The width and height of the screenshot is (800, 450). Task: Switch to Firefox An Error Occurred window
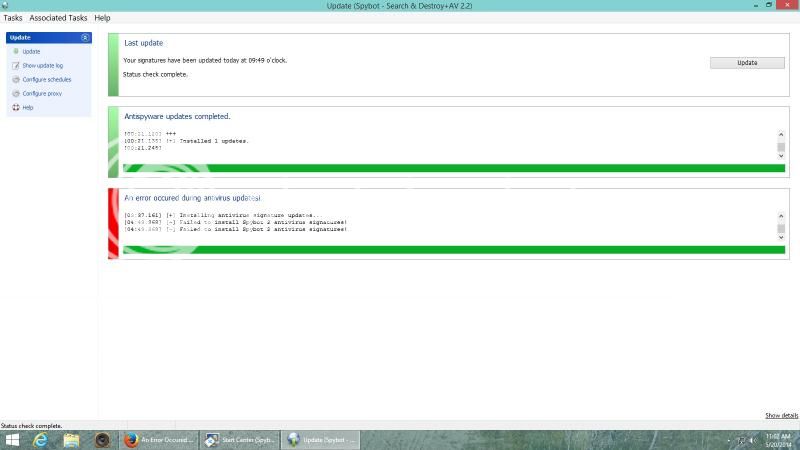point(158,440)
